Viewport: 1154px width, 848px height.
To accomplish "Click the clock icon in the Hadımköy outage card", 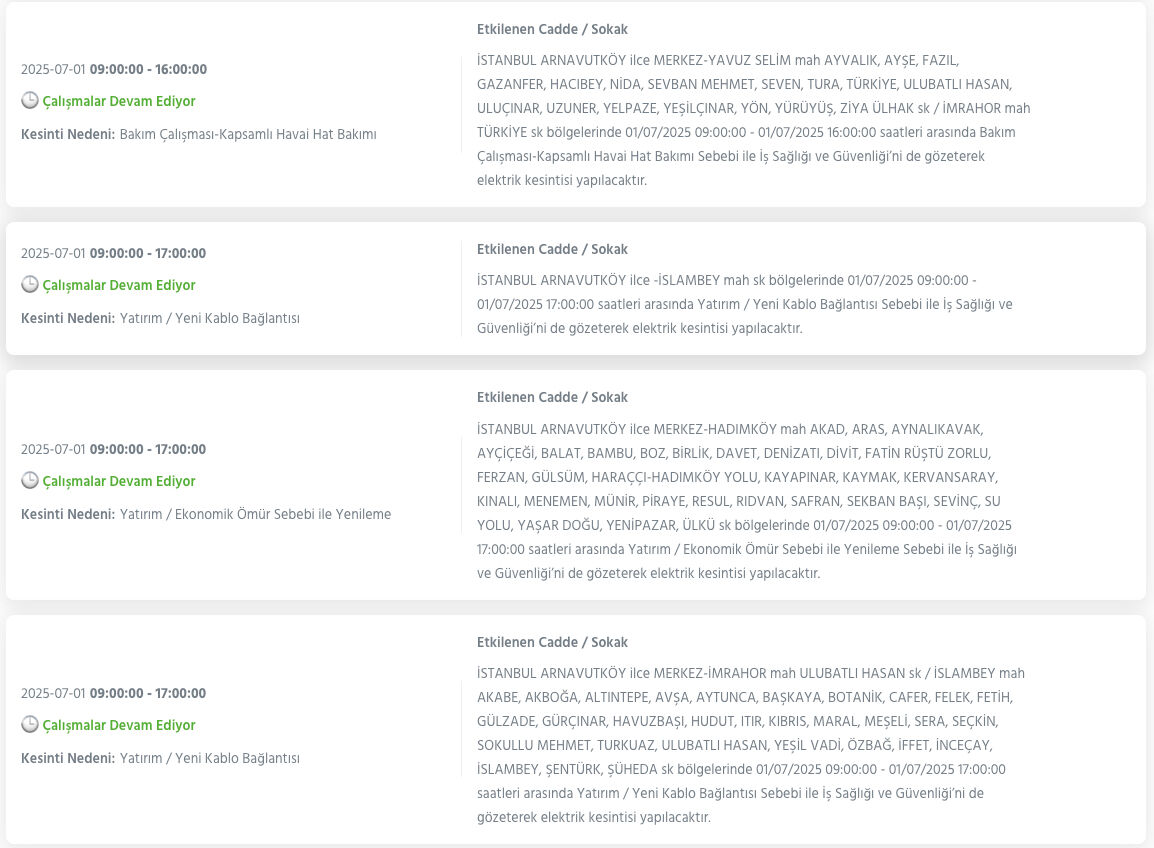I will click(x=30, y=481).
